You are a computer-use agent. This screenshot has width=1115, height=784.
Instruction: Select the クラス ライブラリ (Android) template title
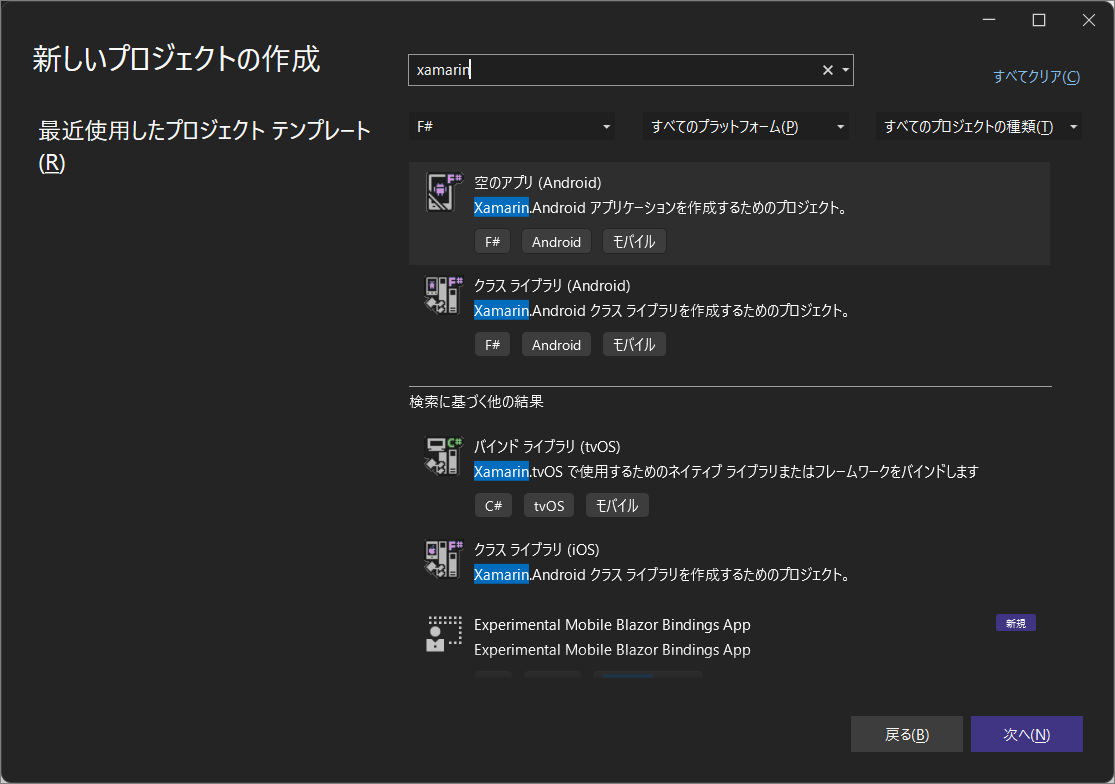click(552, 286)
